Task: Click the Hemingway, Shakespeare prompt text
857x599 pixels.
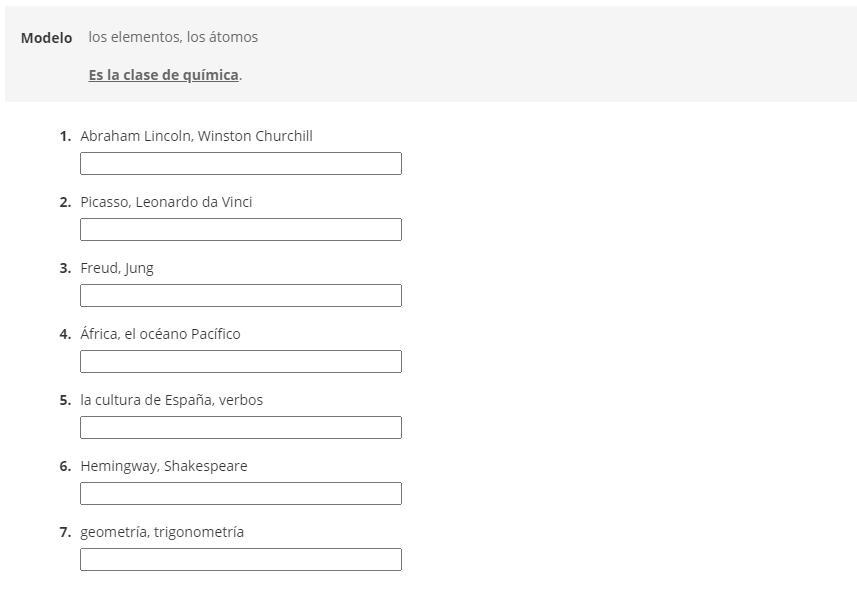Action: point(164,466)
